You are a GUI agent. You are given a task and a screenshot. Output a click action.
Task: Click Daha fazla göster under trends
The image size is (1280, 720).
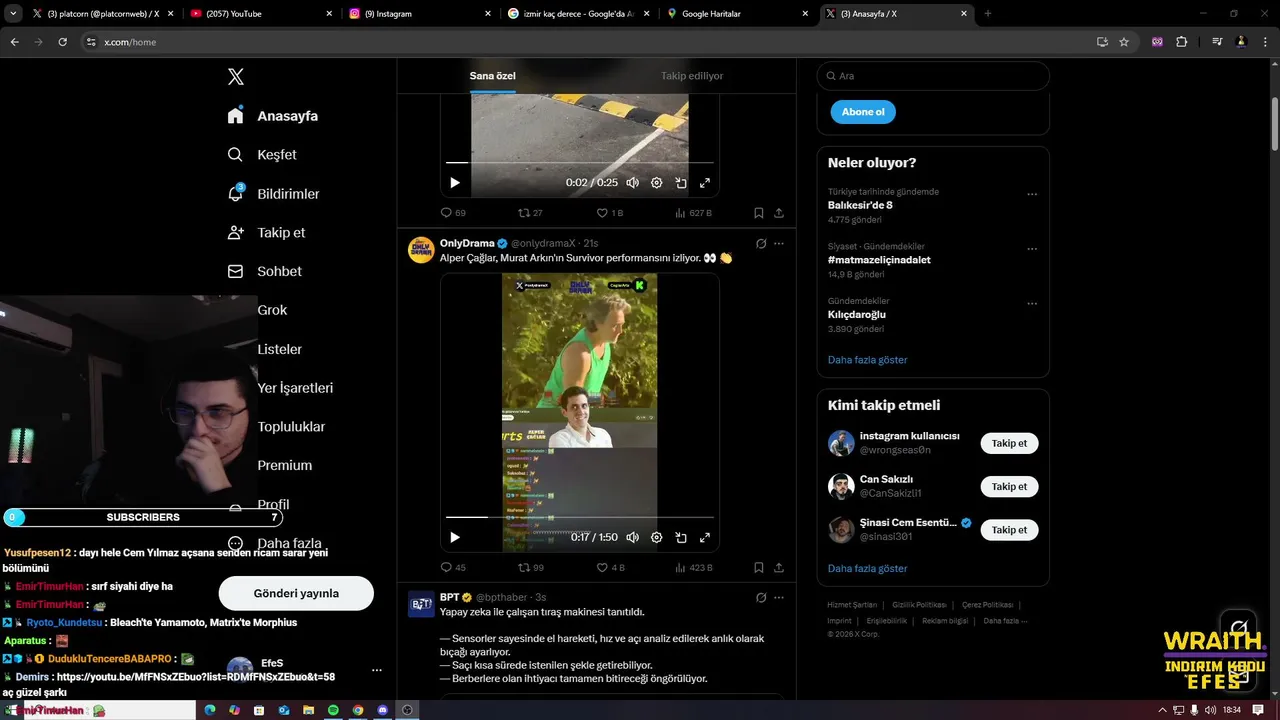tap(867, 360)
